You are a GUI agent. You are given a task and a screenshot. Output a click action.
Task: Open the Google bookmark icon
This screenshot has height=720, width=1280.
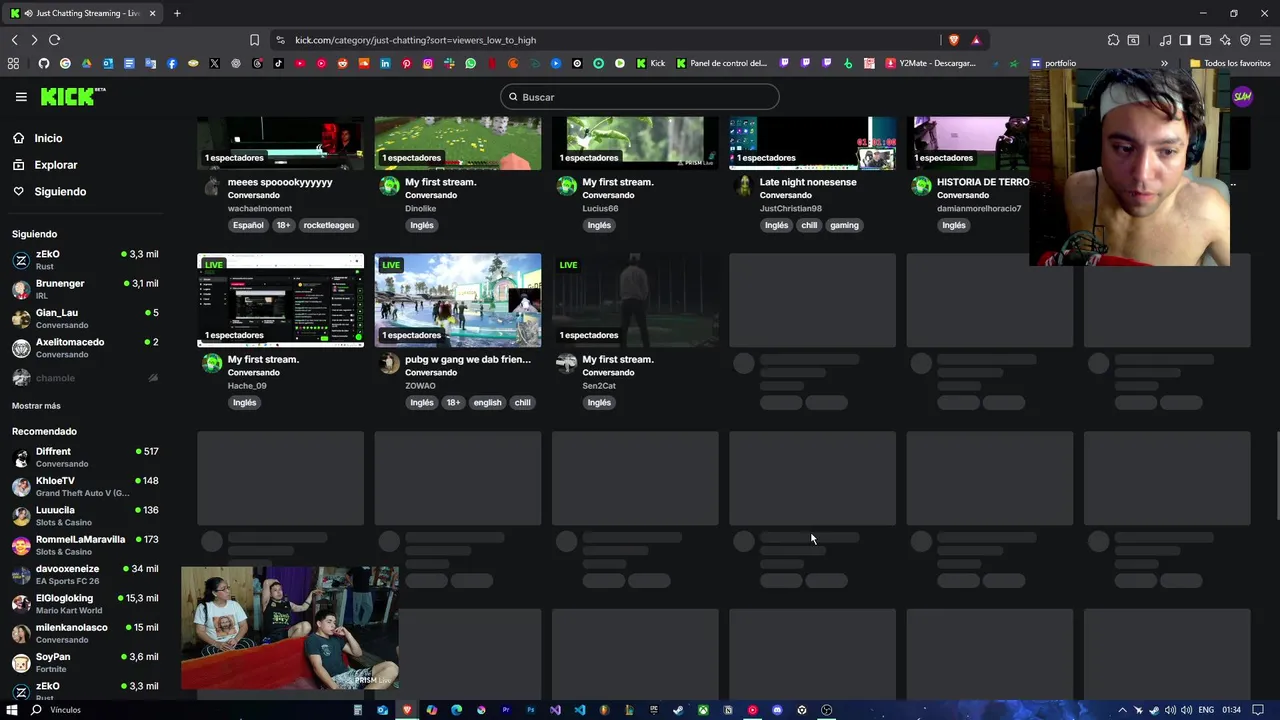65,63
